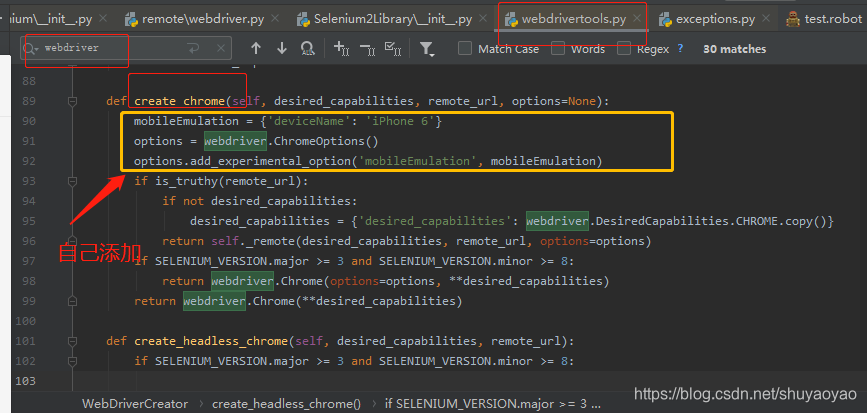Viewport: 867px width, 413px height.
Task: Click the Find All occurrences icon
Action: 308,49
